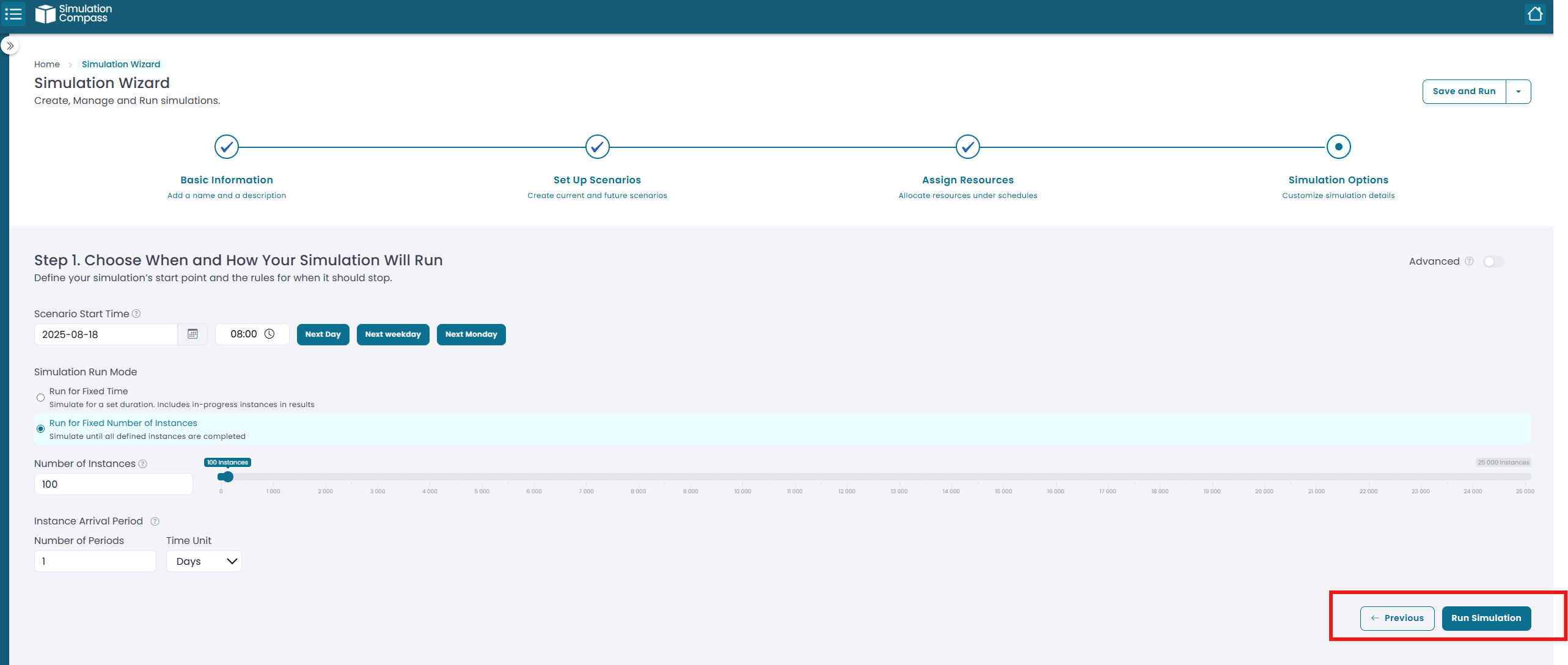Click the instances slider handle
Screen dimensions: 1568x665
click(227, 477)
